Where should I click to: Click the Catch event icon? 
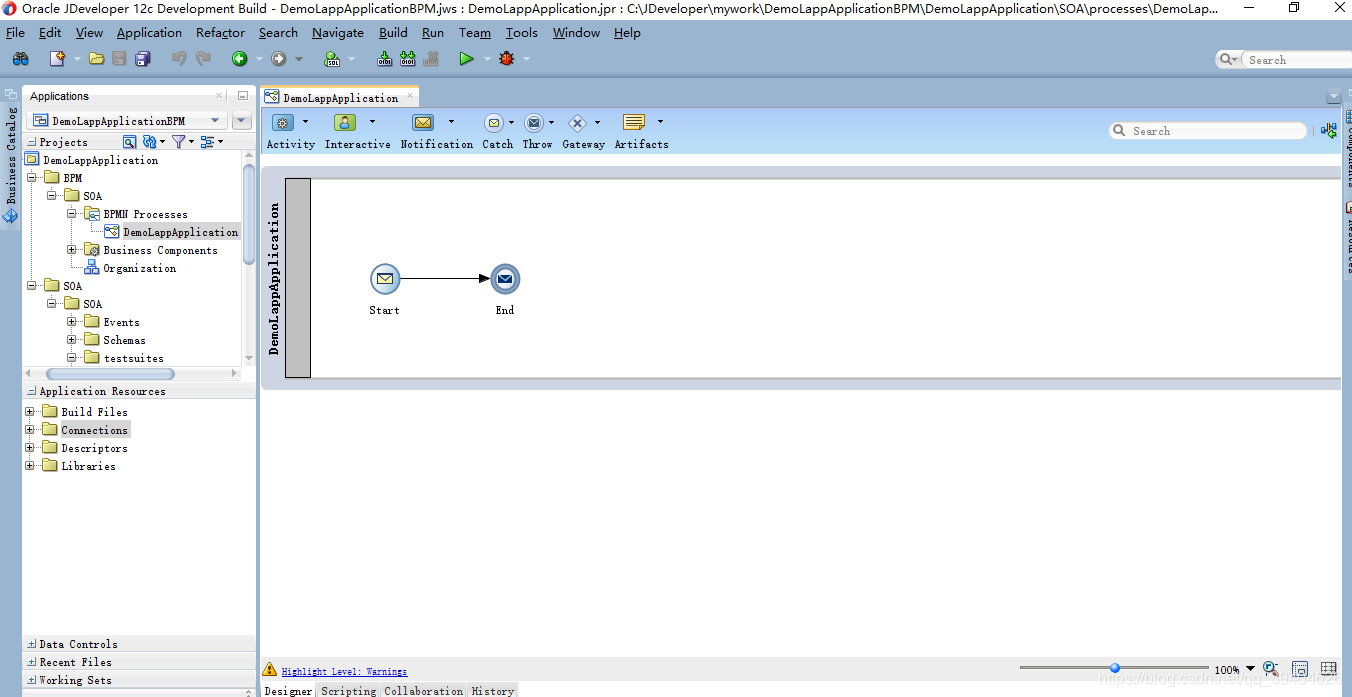pyautogui.click(x=494, y=123)
